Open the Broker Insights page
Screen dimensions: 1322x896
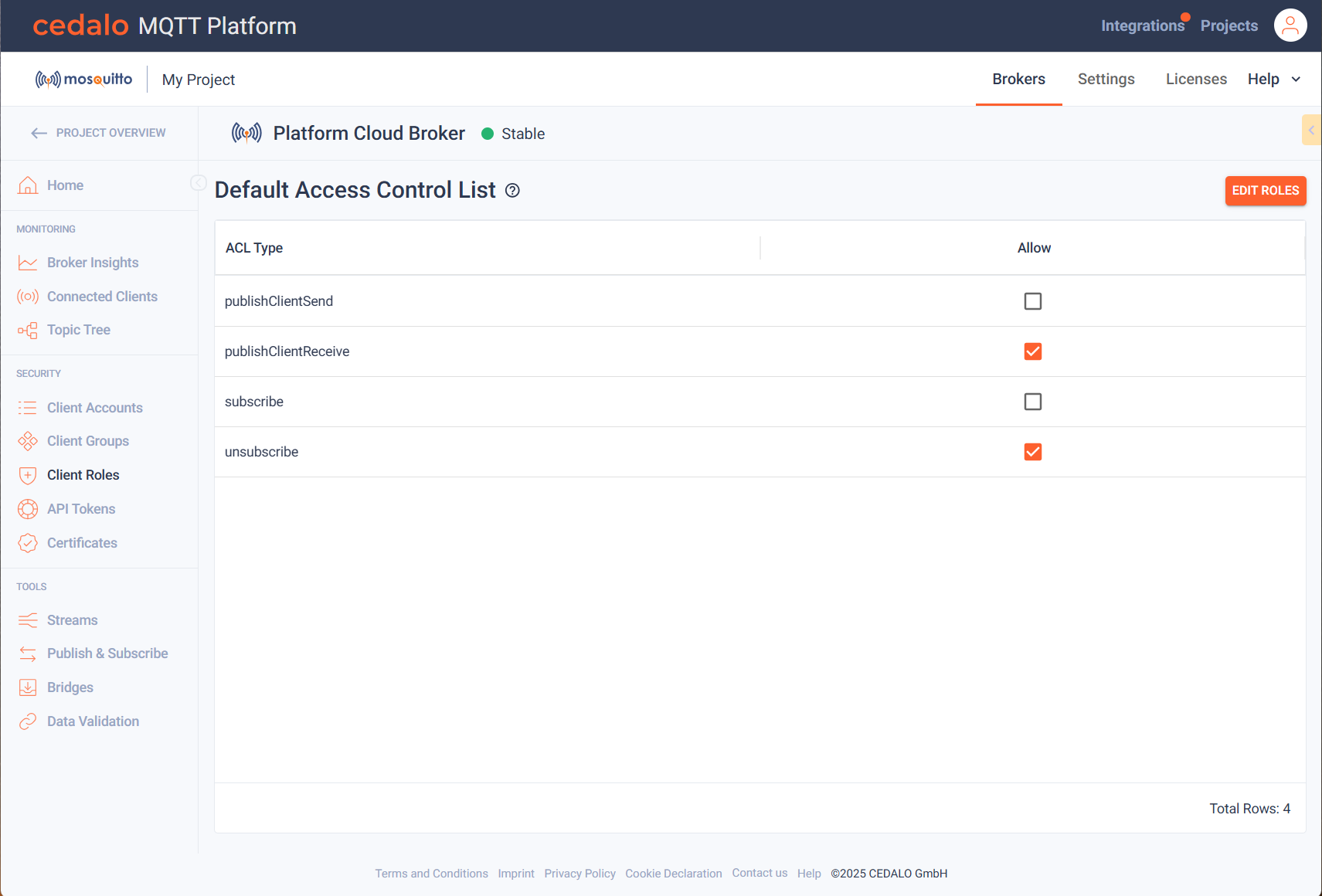93,263
